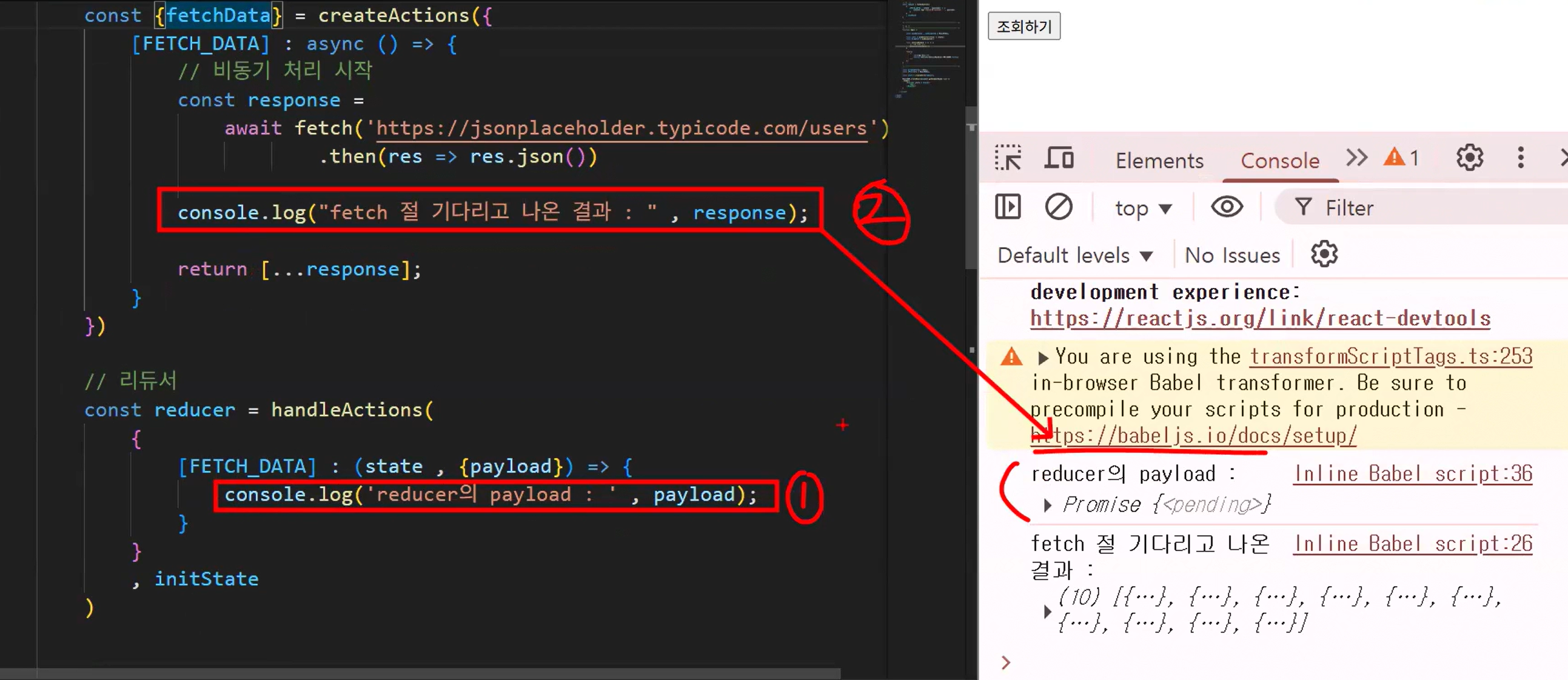Viewport: 1568px width, 680px height.
Task: Open console settings gear icon
Action: 1323,254
